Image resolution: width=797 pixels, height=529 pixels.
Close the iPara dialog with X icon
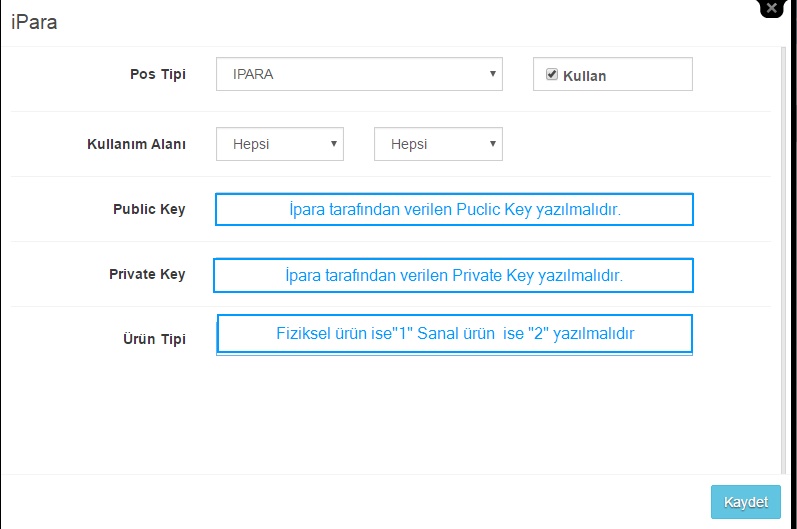(772, 8)
